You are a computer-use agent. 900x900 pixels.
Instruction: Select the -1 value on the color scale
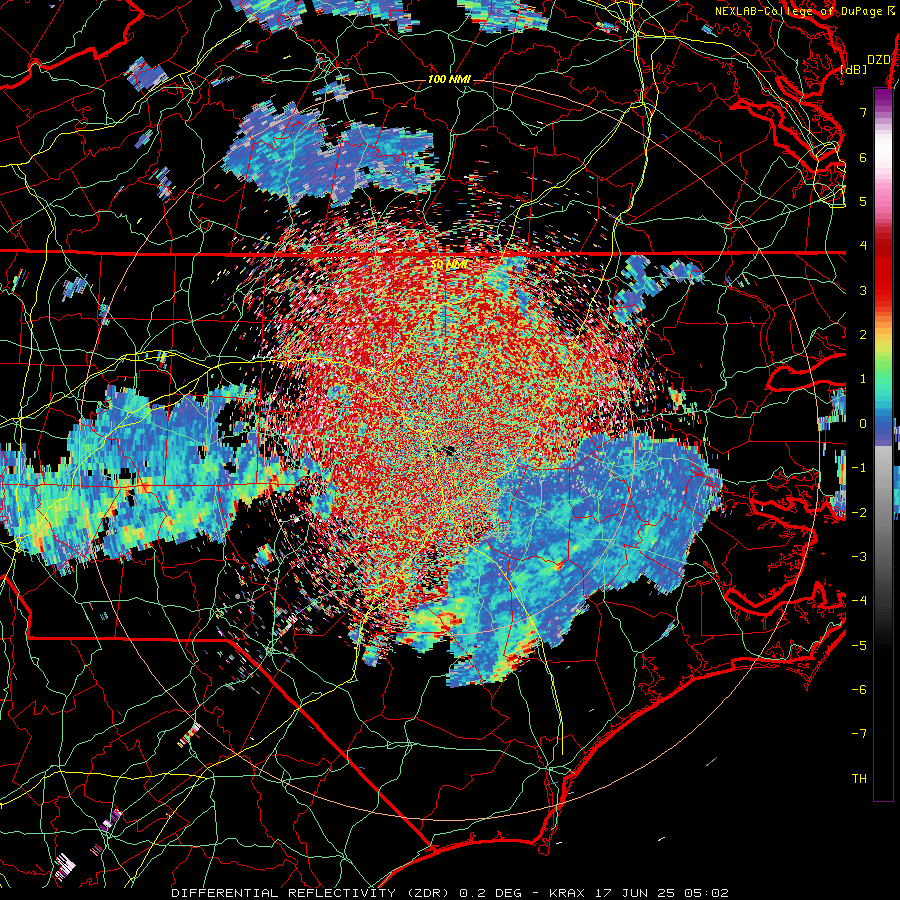pos(859,468)
